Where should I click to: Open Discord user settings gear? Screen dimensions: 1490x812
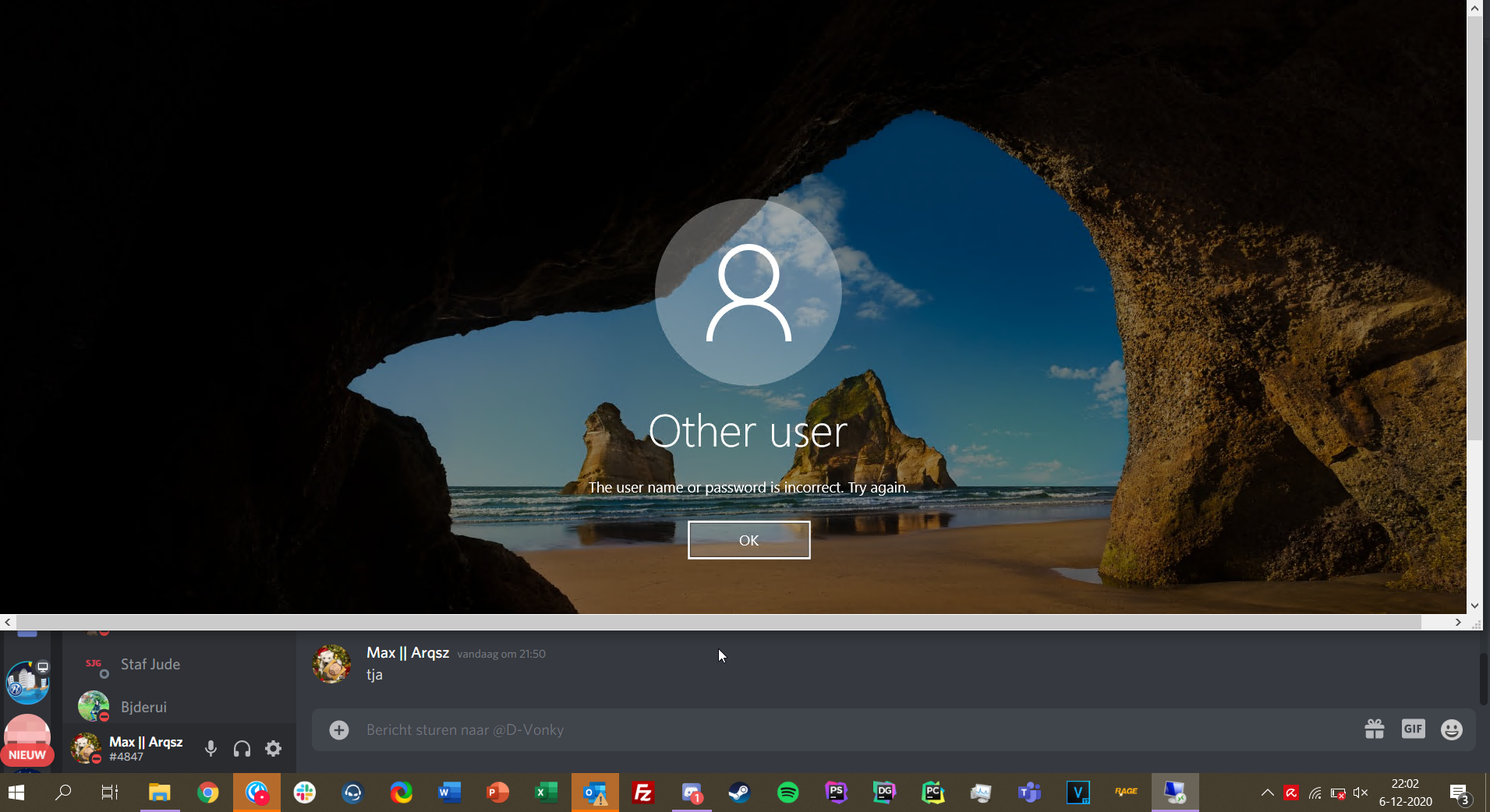pyautogui.click(x=273, y=749)
